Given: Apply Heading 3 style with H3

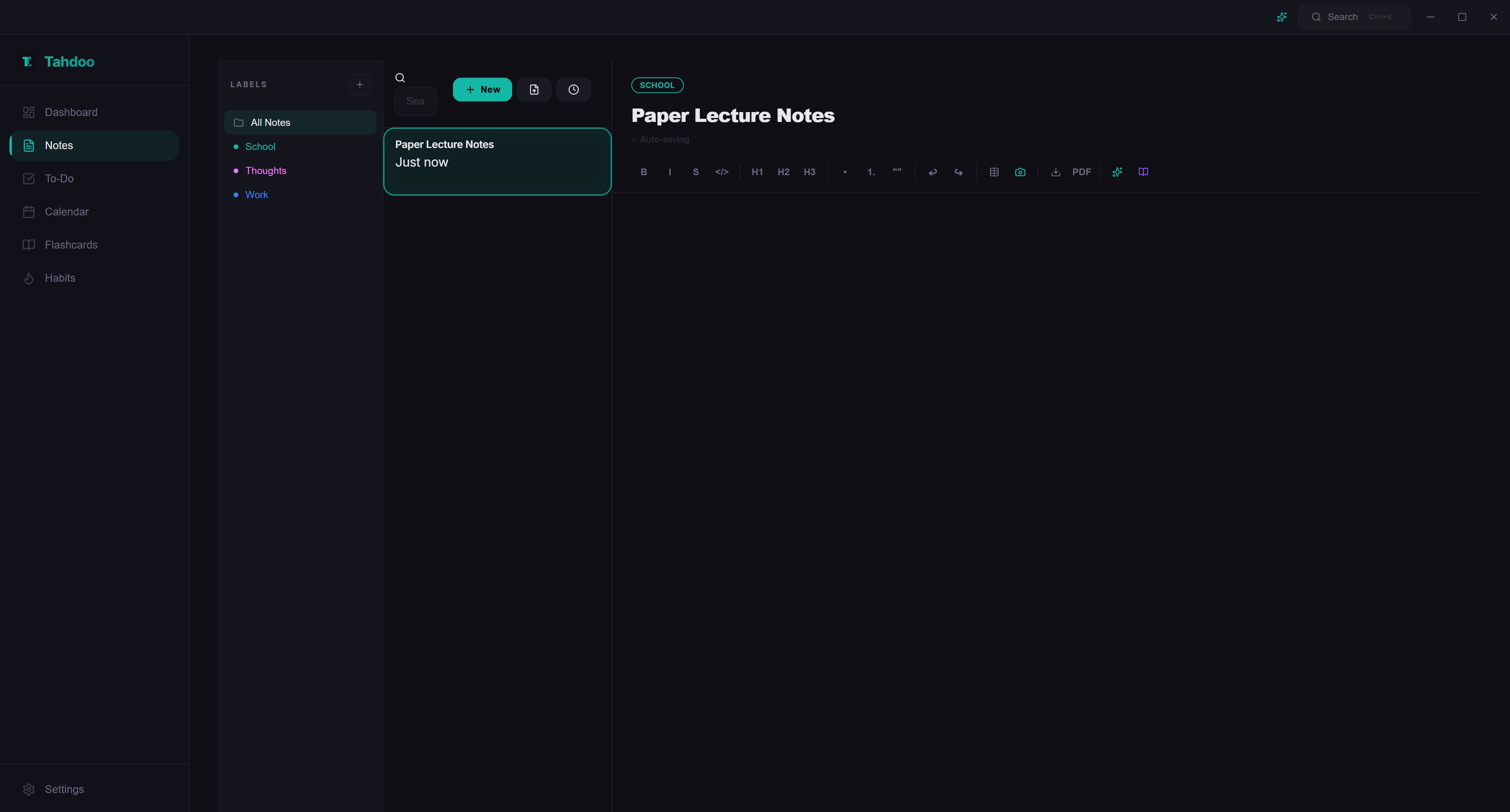Looking at the screenshot, I should coord(809,172).
